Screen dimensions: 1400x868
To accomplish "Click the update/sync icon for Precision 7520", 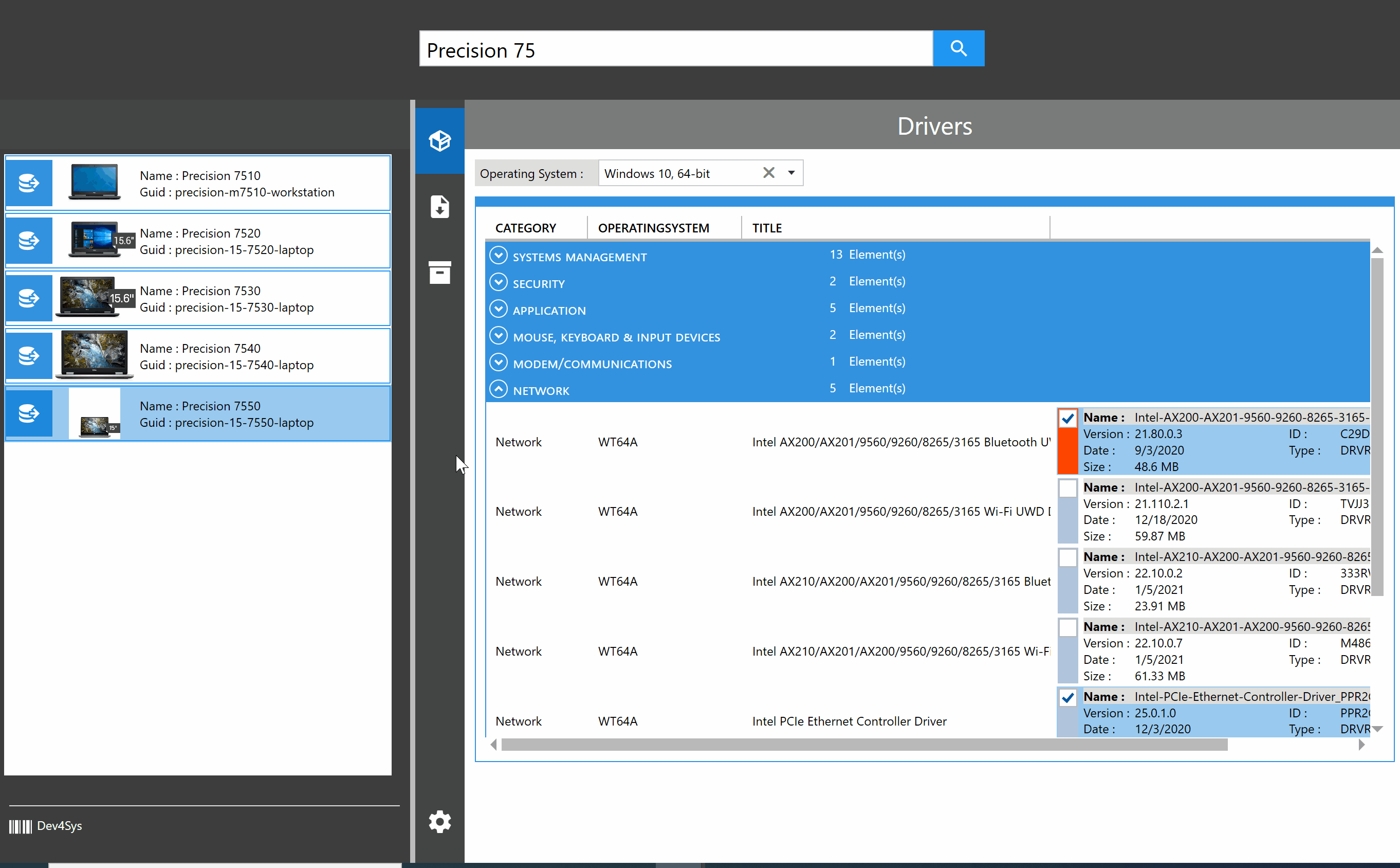I will (x=28, y=241).
